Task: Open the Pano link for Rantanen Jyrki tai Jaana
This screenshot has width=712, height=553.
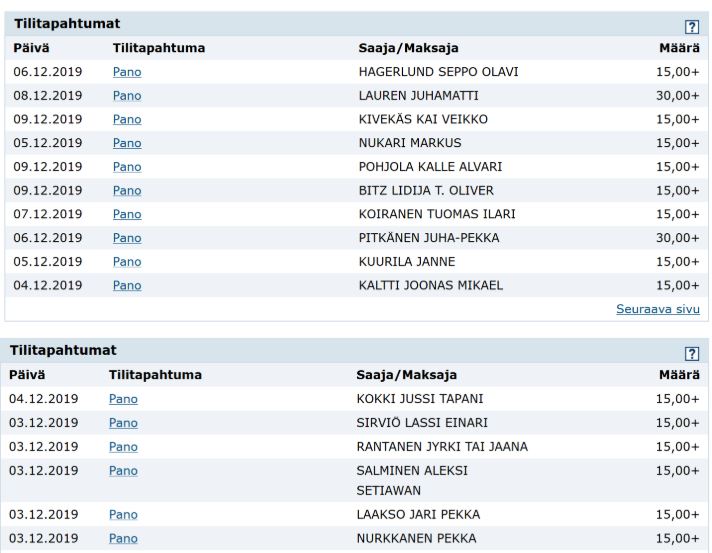Action: (123, 446)
